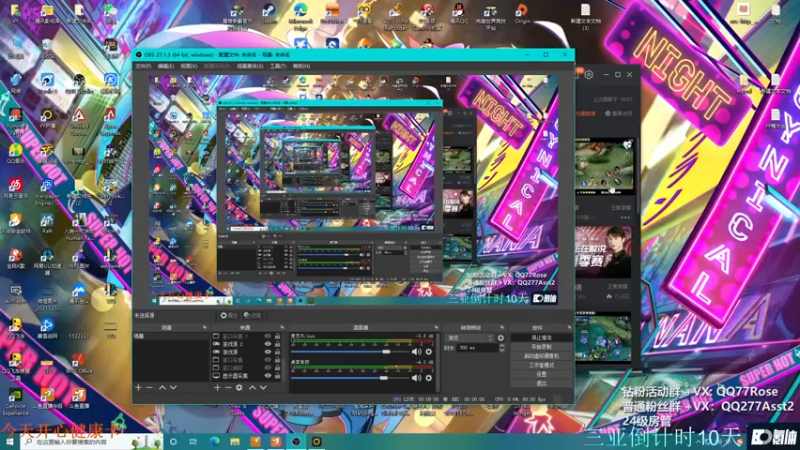Move the scene up in the Scenes list

pos(162,388)
